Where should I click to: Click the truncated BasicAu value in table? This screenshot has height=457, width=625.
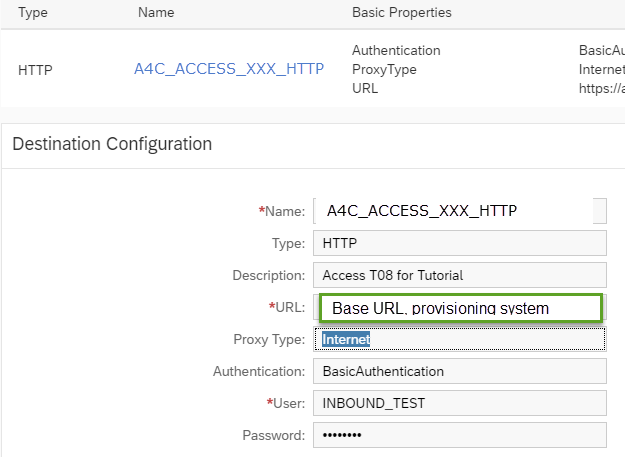tap(602, 50)
